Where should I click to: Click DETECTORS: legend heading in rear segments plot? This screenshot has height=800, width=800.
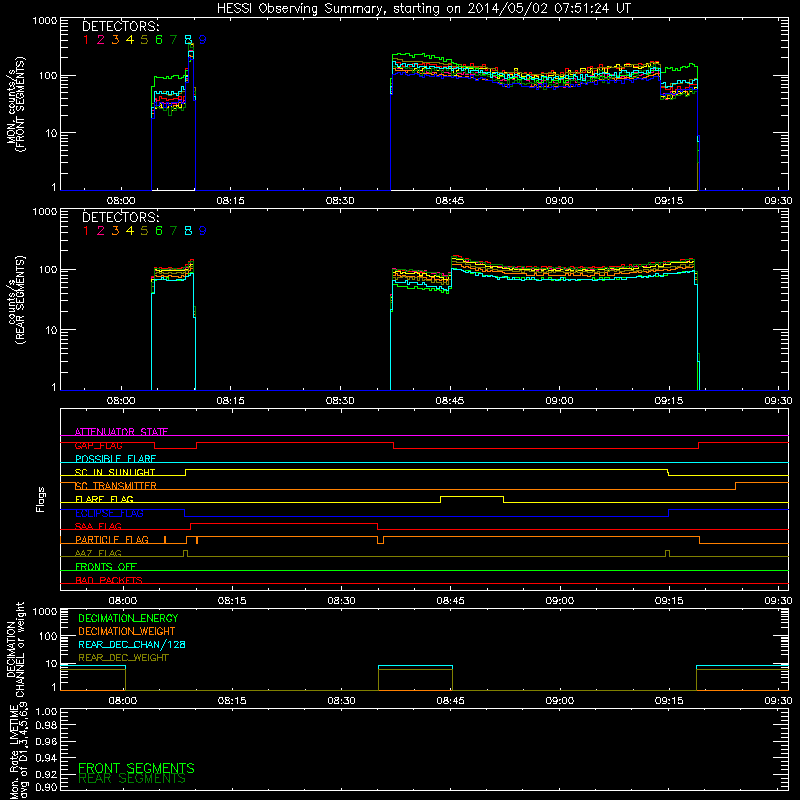[120, 217]
